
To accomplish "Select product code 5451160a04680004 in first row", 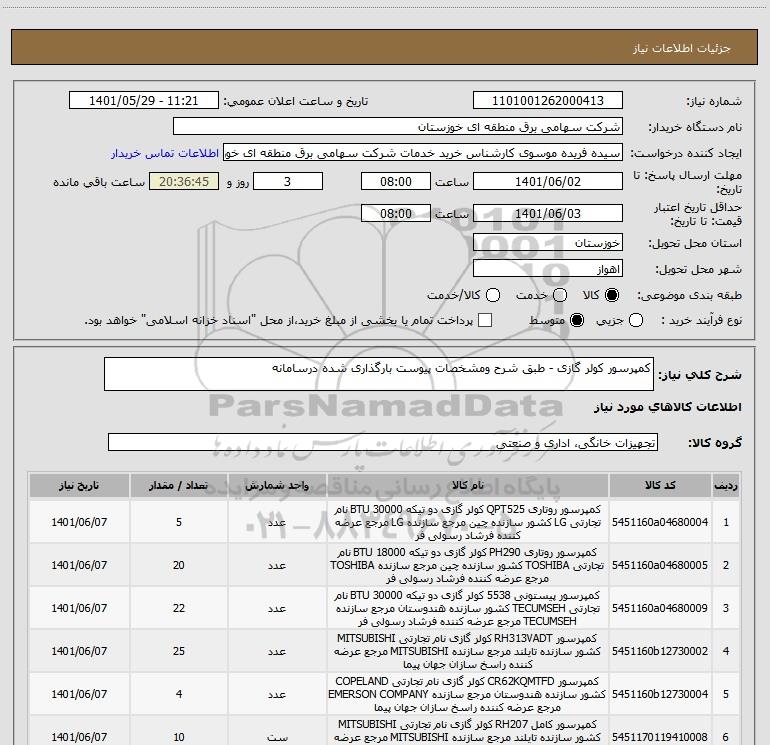I will 658,522.
